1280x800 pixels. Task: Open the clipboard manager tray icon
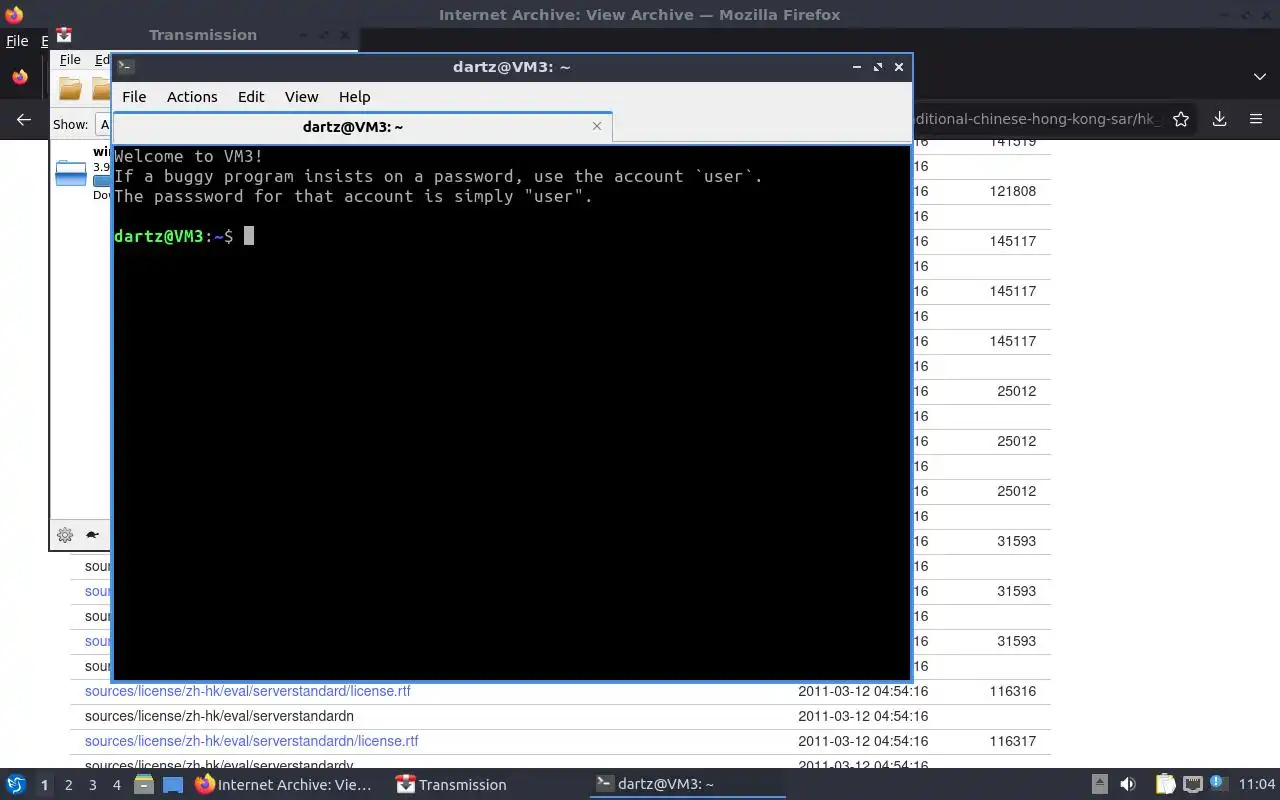(1165, 785)
